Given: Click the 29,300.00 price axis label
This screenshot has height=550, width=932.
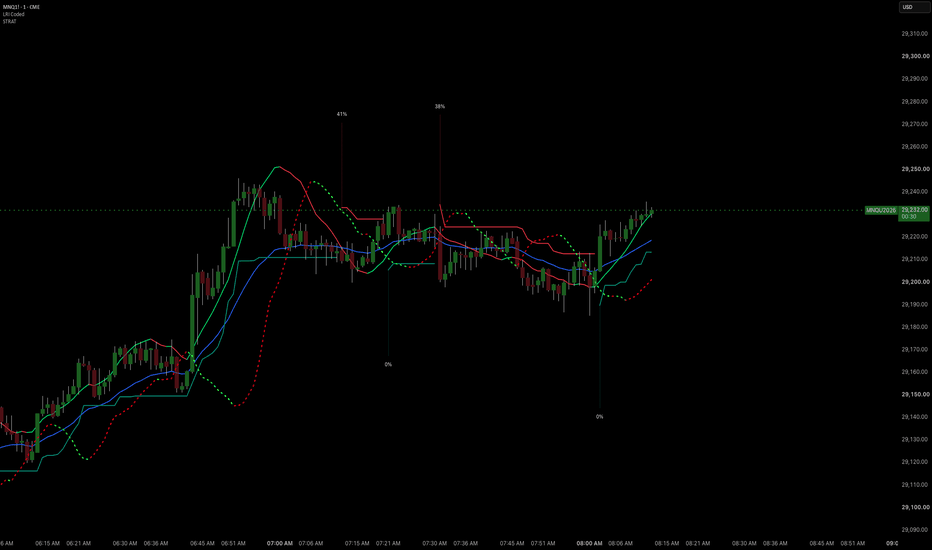Looking at the screenshot, I should [x=915, y=56].
